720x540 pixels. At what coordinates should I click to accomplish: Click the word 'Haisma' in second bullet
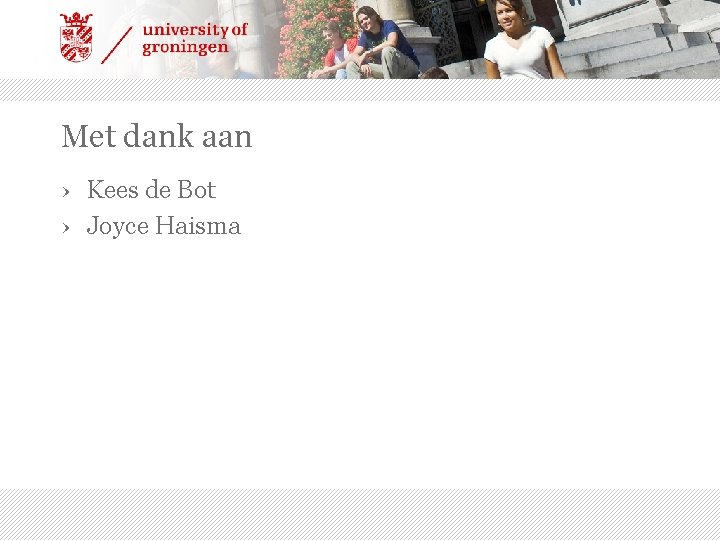point(198,225)
